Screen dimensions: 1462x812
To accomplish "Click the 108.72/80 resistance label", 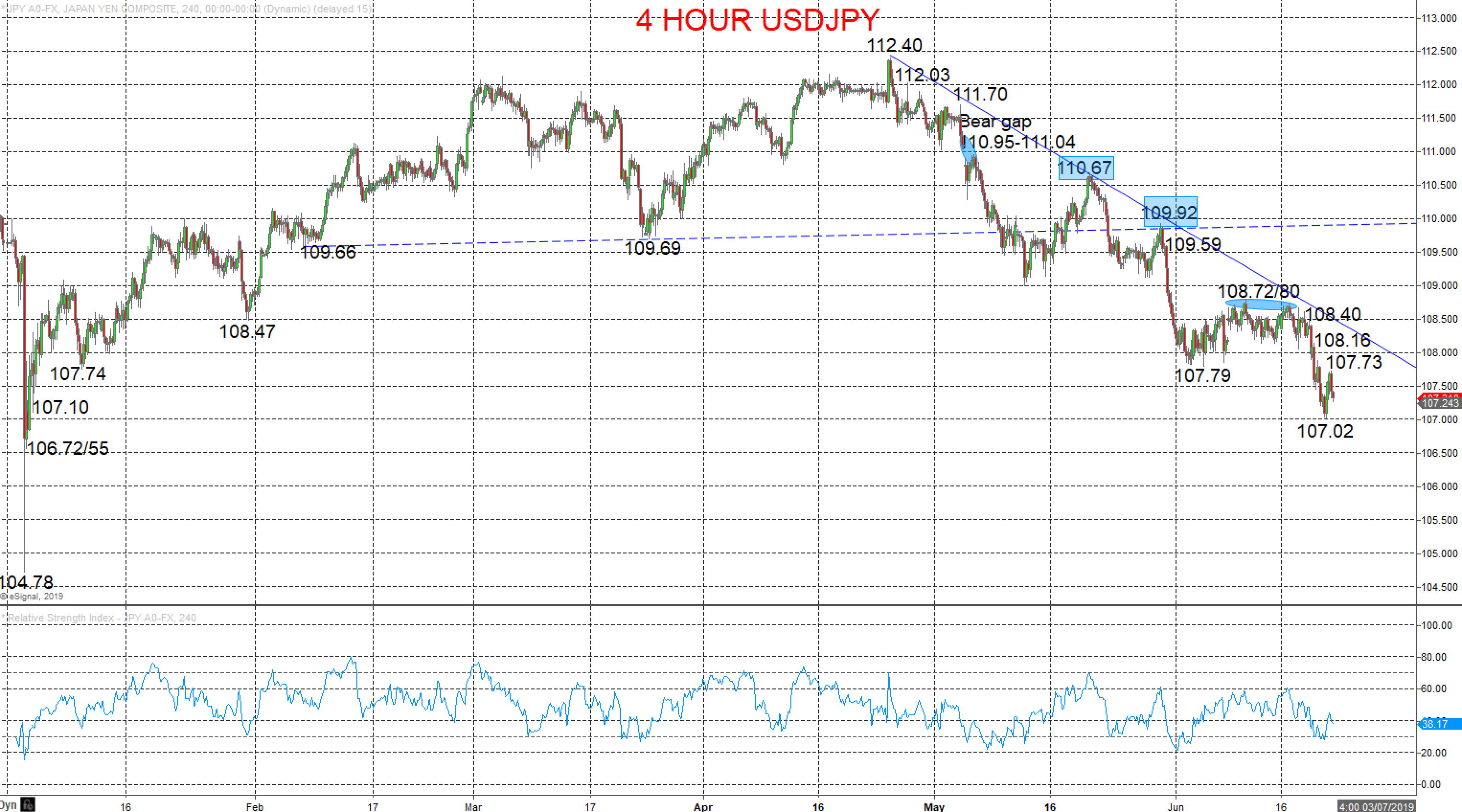I will [1258, 292].
